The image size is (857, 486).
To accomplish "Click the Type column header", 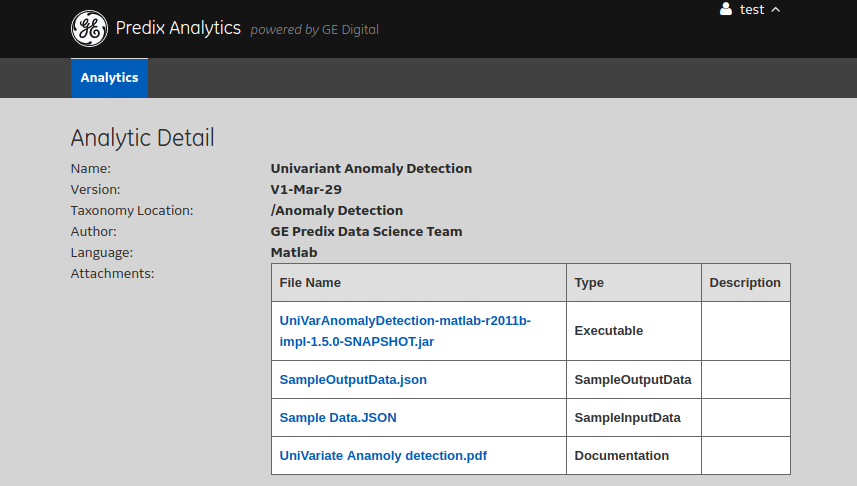I will [x=589, y=283].
